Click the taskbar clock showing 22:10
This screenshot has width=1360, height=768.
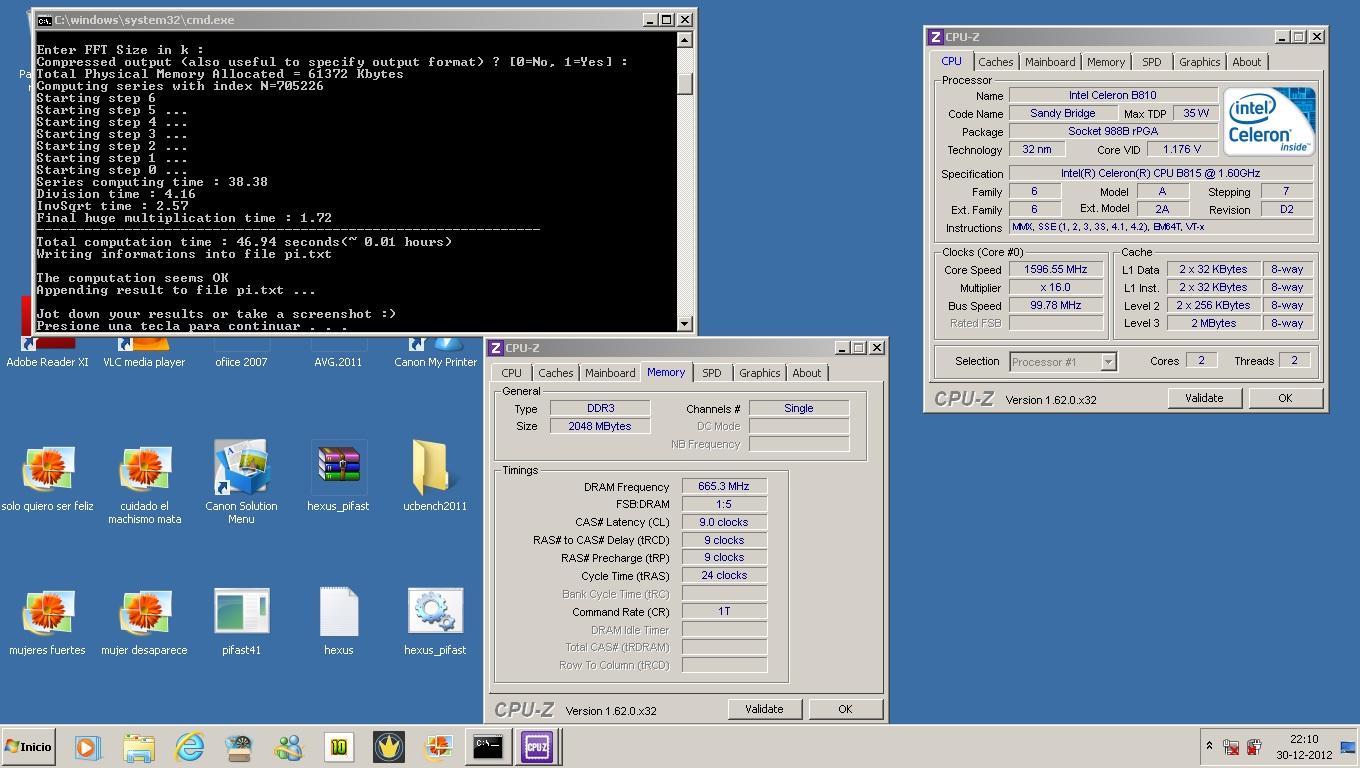coord(1303,747)
